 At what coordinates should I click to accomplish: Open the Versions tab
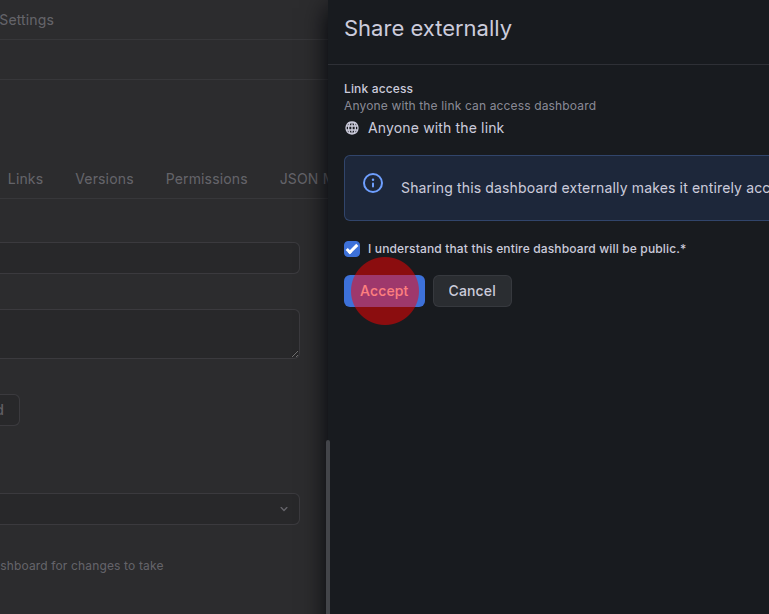104,179
